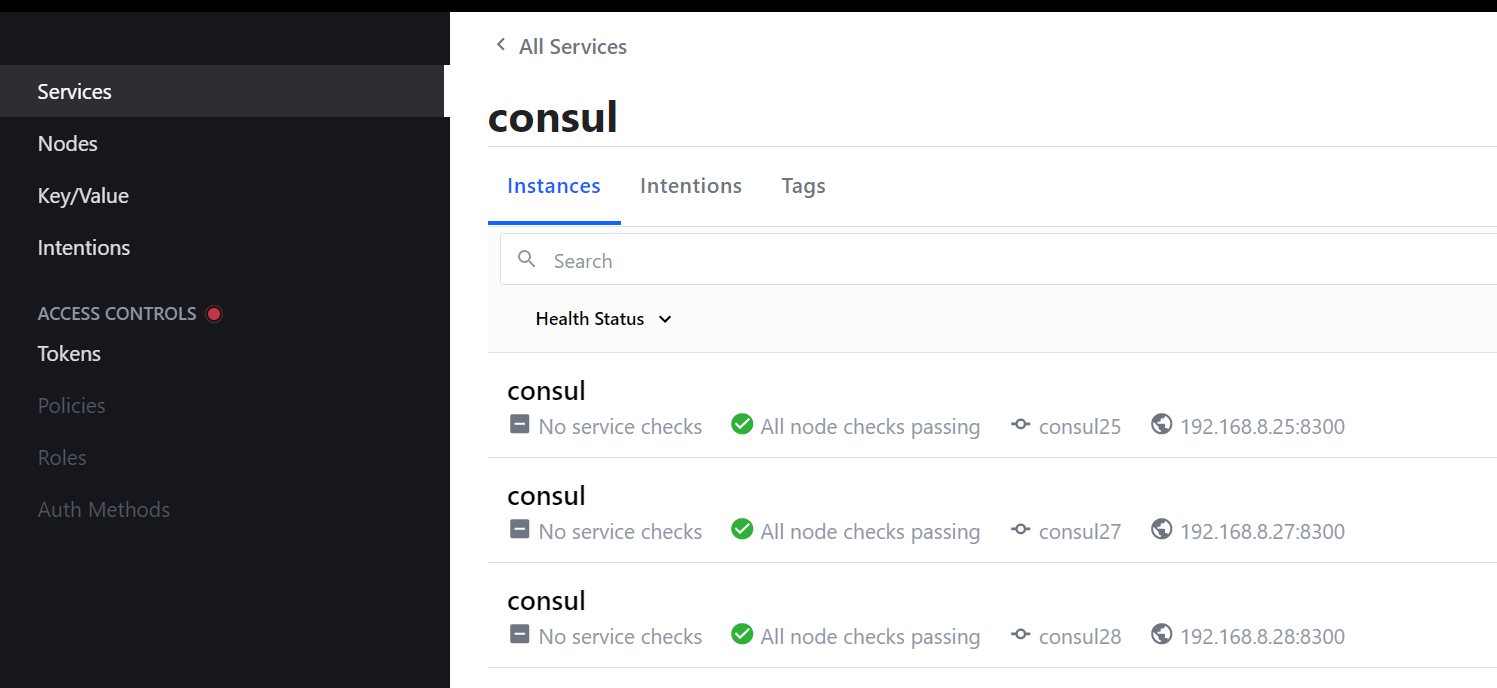1497x688 pixels.
Task: Click the green check icon beside consul25's node checks
Action: click(x=742, y=424)
